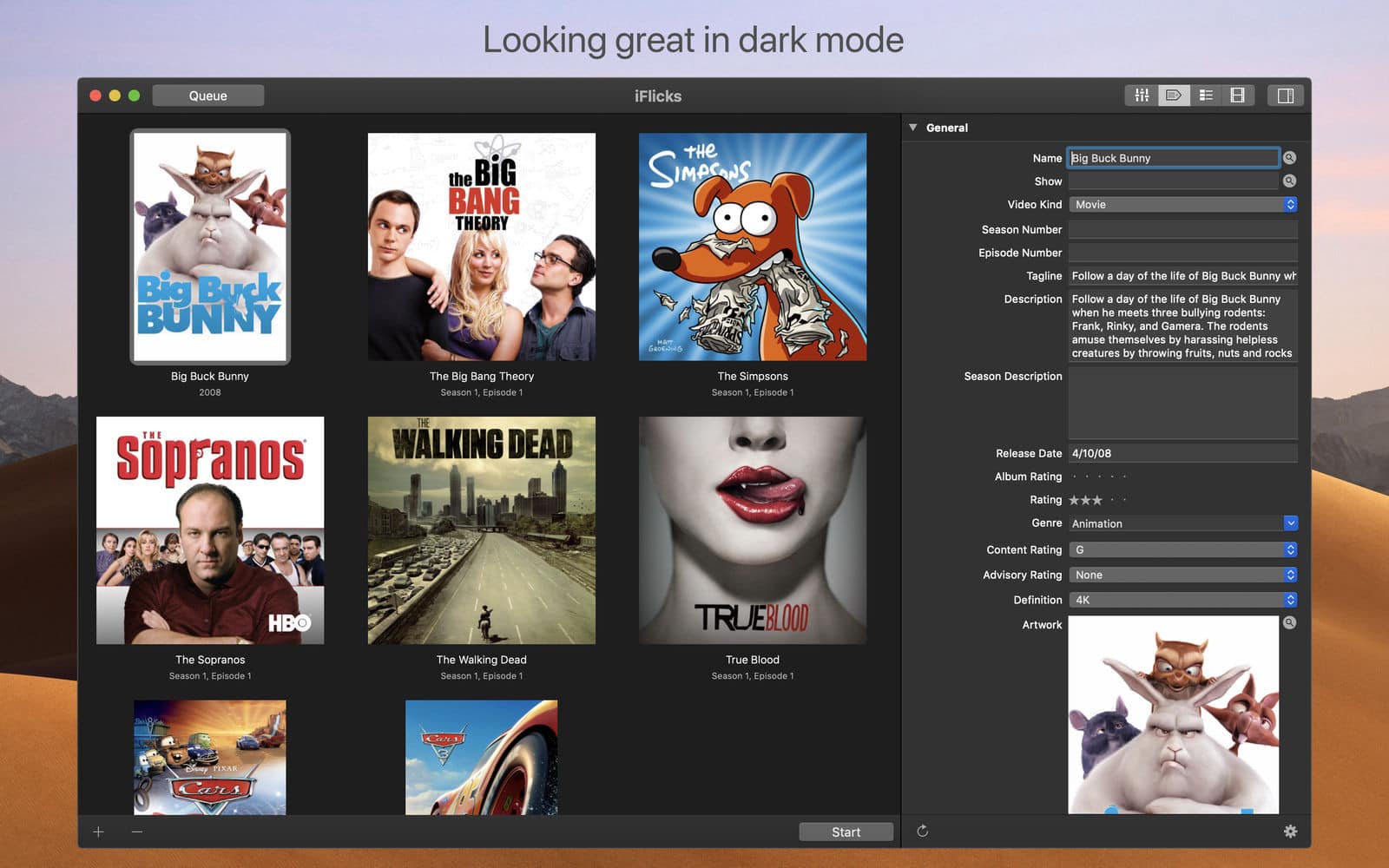Open the filmstrip video tab icon
1389x868 pixels.
1238,95
